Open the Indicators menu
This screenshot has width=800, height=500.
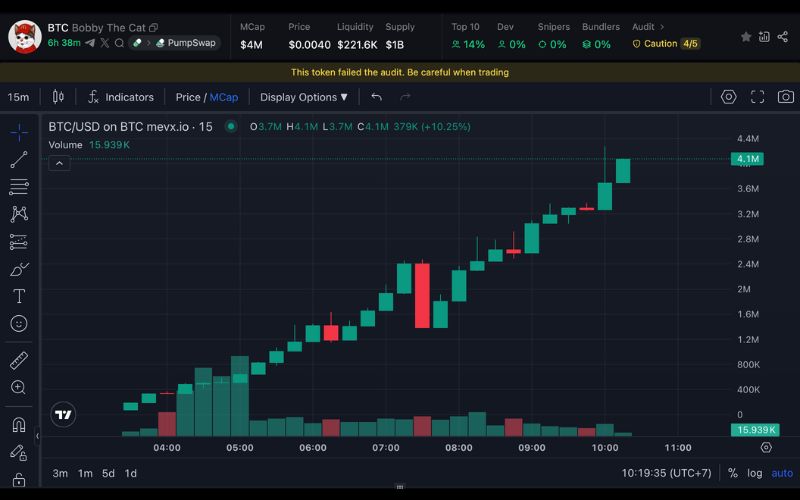click(x=121, y=97)
